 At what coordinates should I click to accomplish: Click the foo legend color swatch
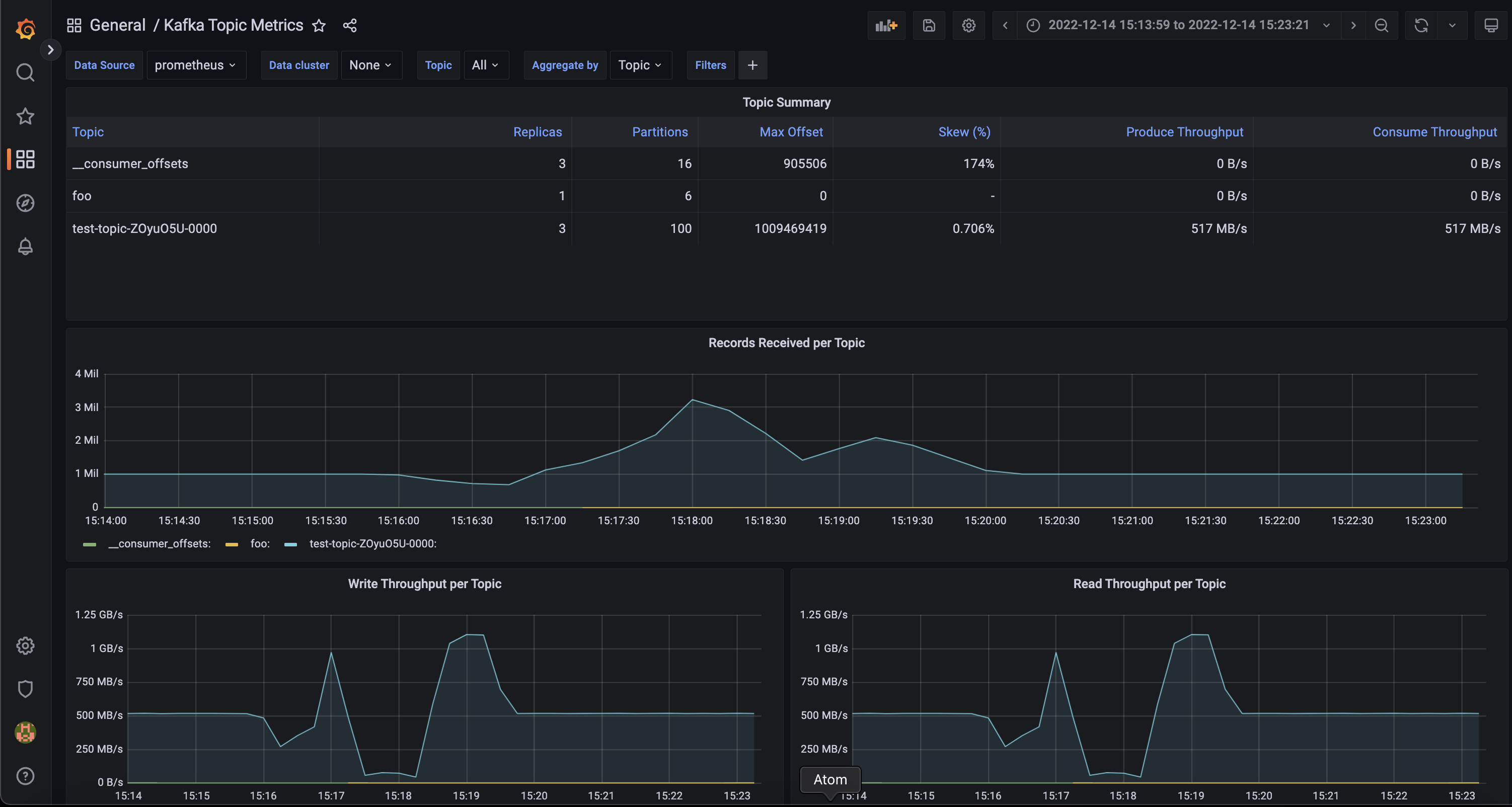point(232,544)
